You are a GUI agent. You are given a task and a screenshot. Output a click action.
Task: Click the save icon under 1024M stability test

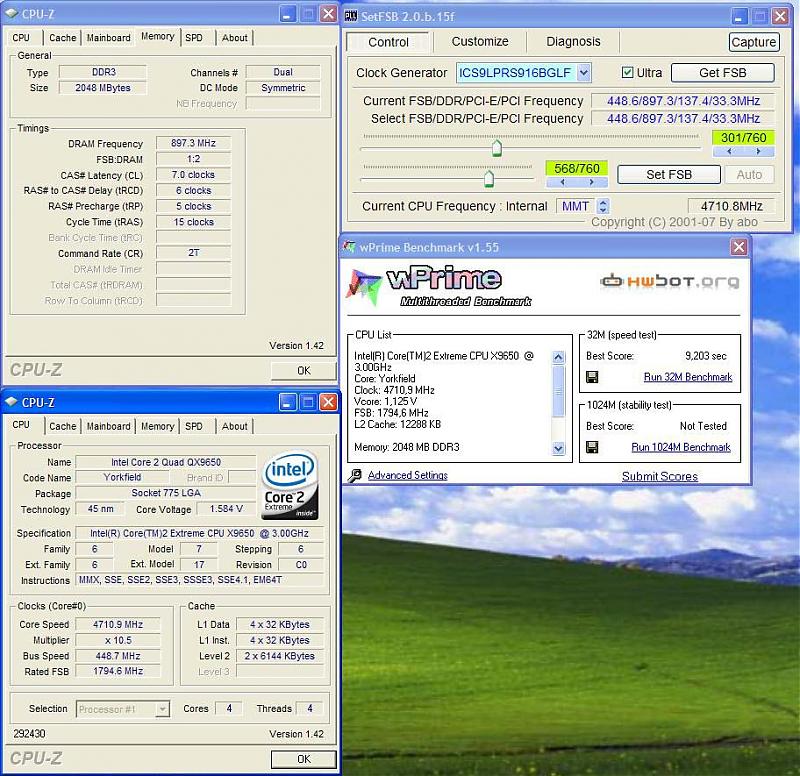pyautogui.click(x=592, y=447)
